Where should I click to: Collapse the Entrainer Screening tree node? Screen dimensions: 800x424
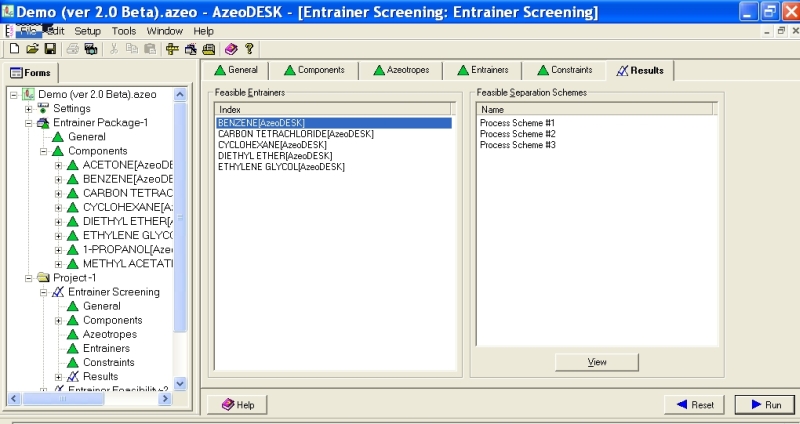(x=44, y=292)
